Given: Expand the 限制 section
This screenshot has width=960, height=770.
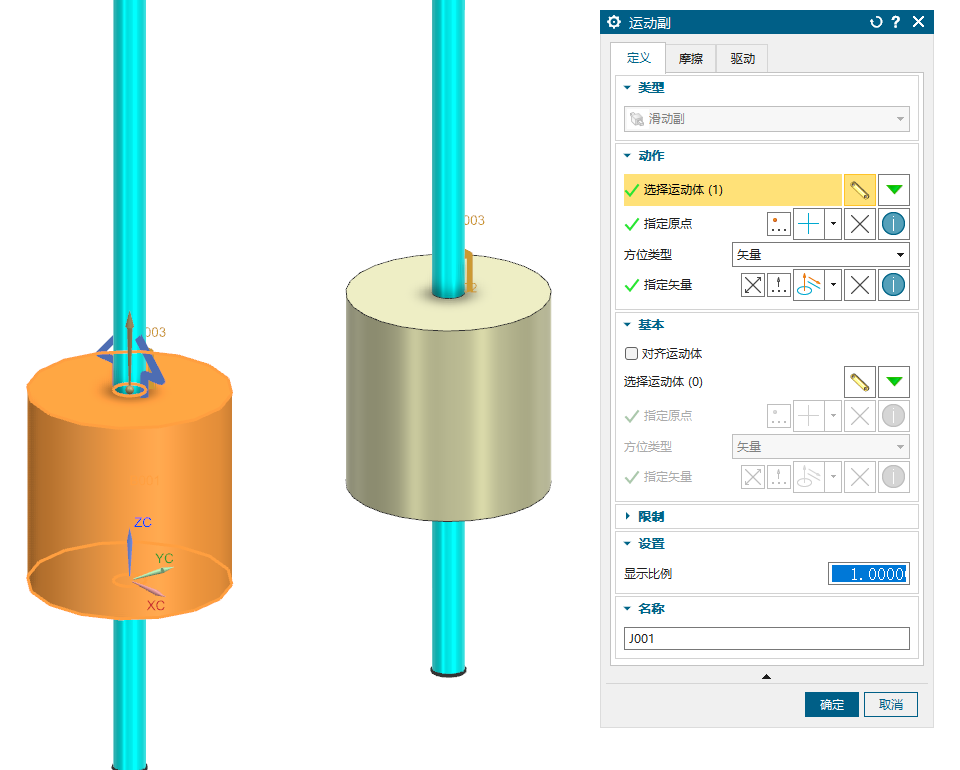Looking at the screenshot, I should tap(650, 516).
